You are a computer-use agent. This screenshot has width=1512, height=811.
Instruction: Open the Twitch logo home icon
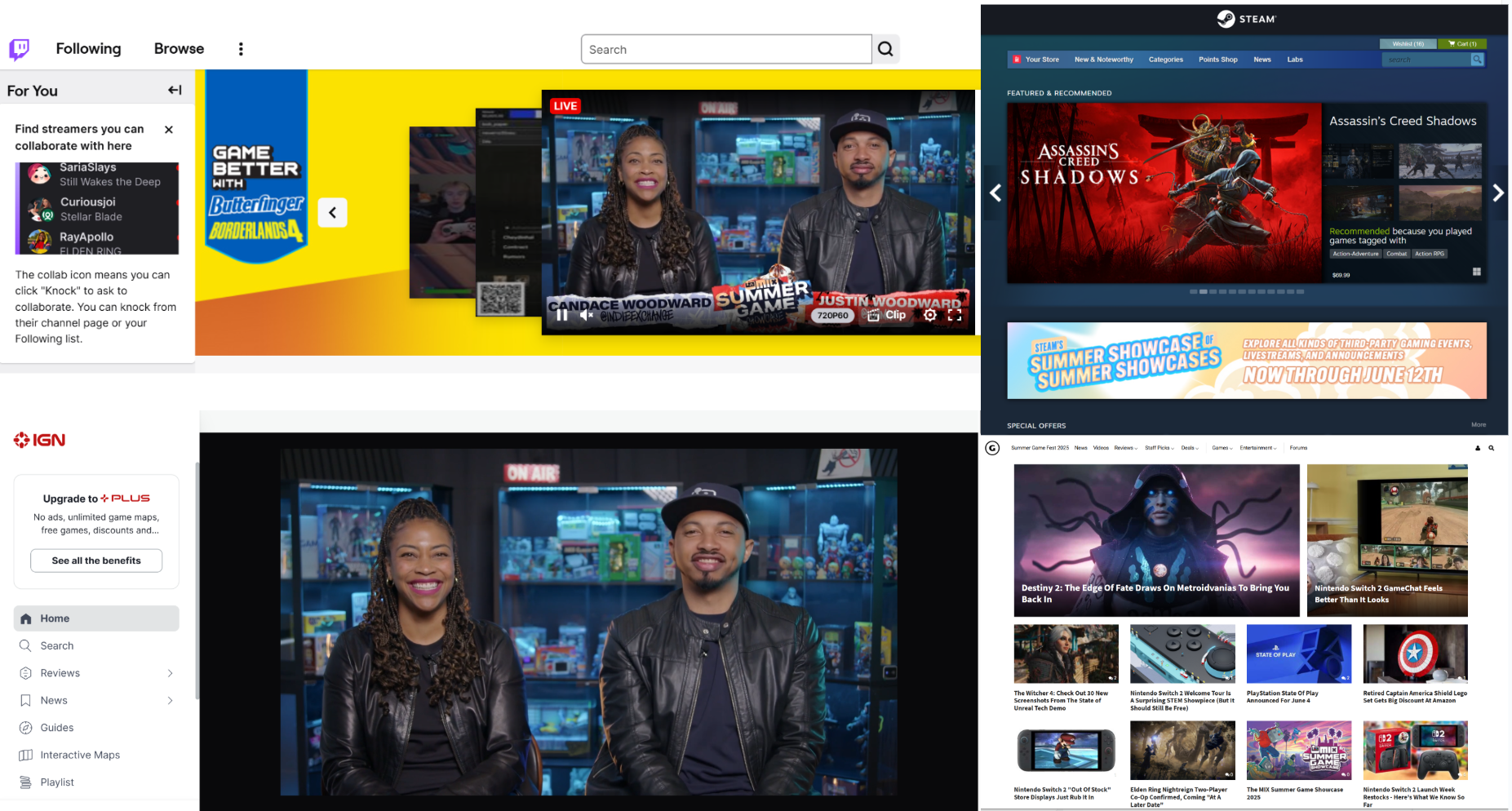click(19, 49)
